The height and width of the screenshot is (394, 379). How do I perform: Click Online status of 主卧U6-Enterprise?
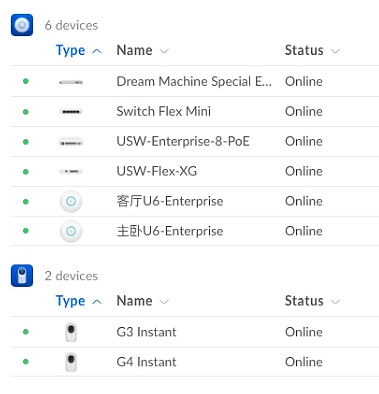click(304, 231)
